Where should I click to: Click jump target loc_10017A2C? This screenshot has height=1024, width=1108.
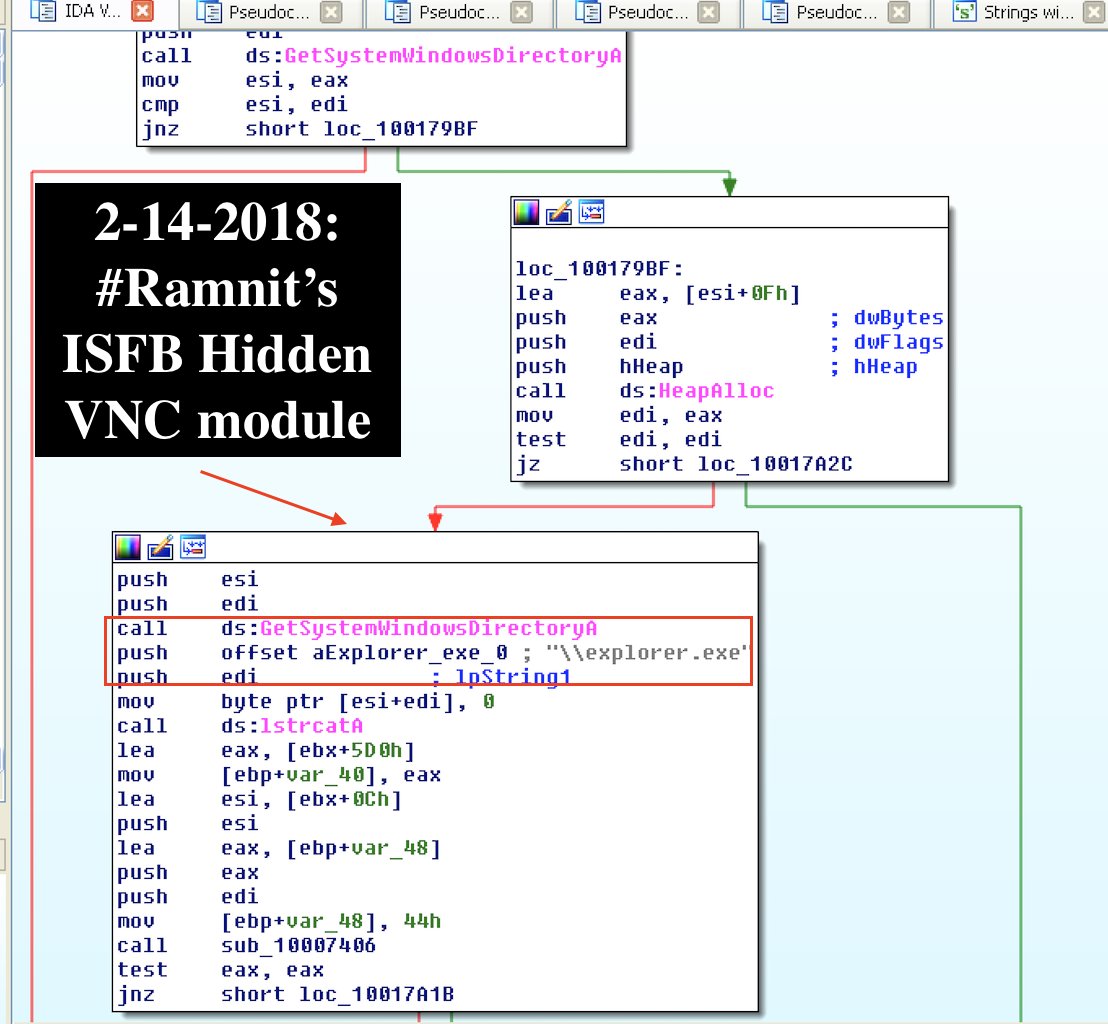(774, 464)
